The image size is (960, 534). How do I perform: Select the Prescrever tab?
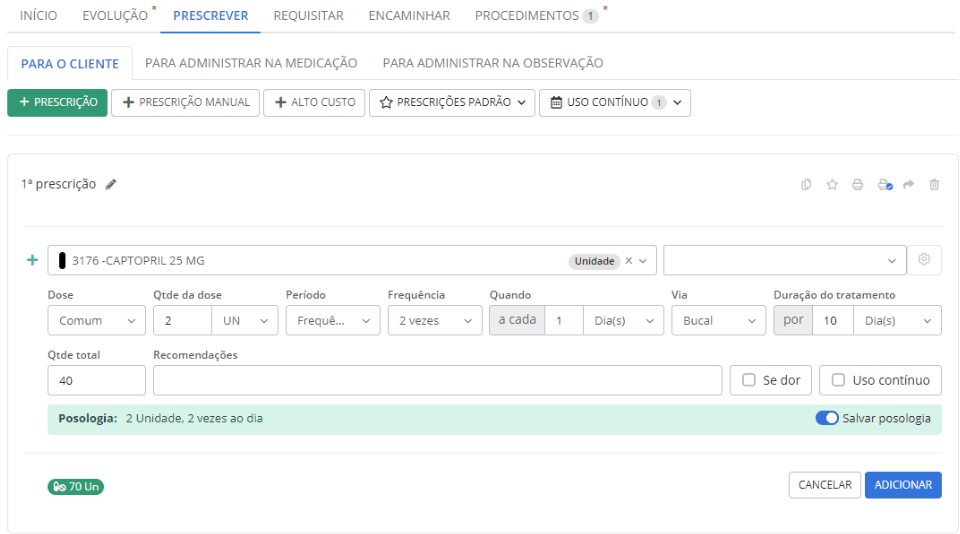211,16
